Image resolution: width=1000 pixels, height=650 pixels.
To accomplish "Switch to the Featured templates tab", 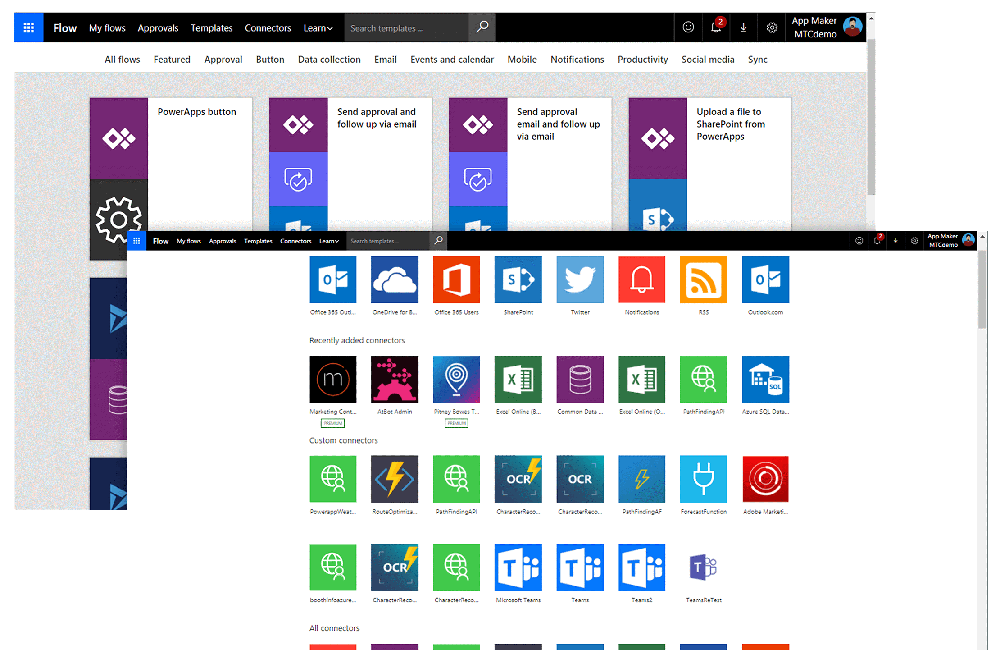I will [172, 59].
